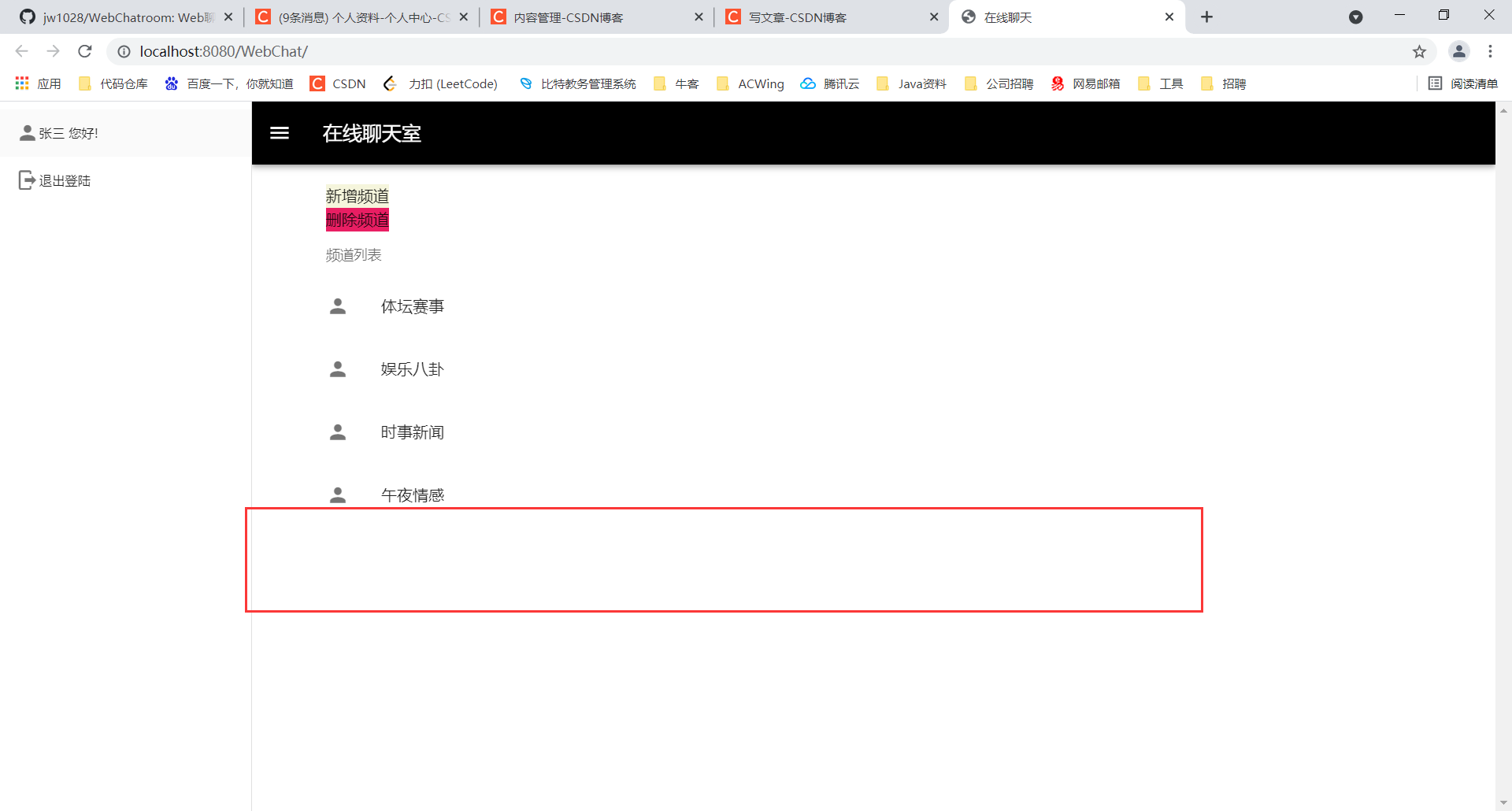The image size is (1512, 811).
Task: Open the ACWing bookmark folder
Action: pyautogui.click(x=750, y=83)
